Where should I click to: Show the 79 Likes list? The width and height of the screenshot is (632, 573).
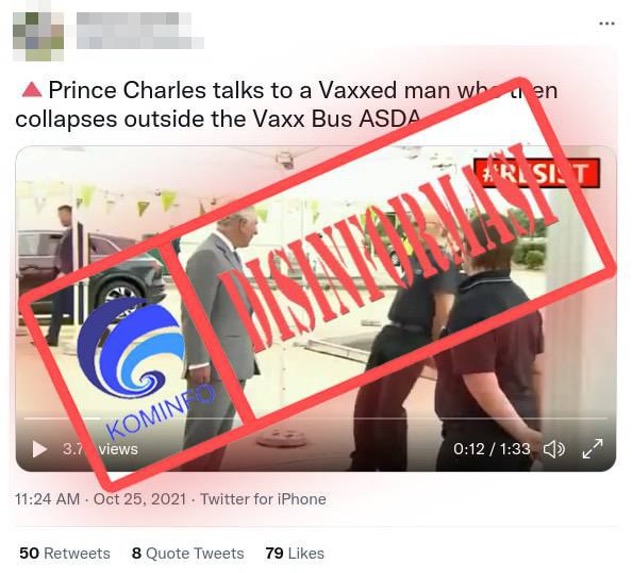click(295, 553)
